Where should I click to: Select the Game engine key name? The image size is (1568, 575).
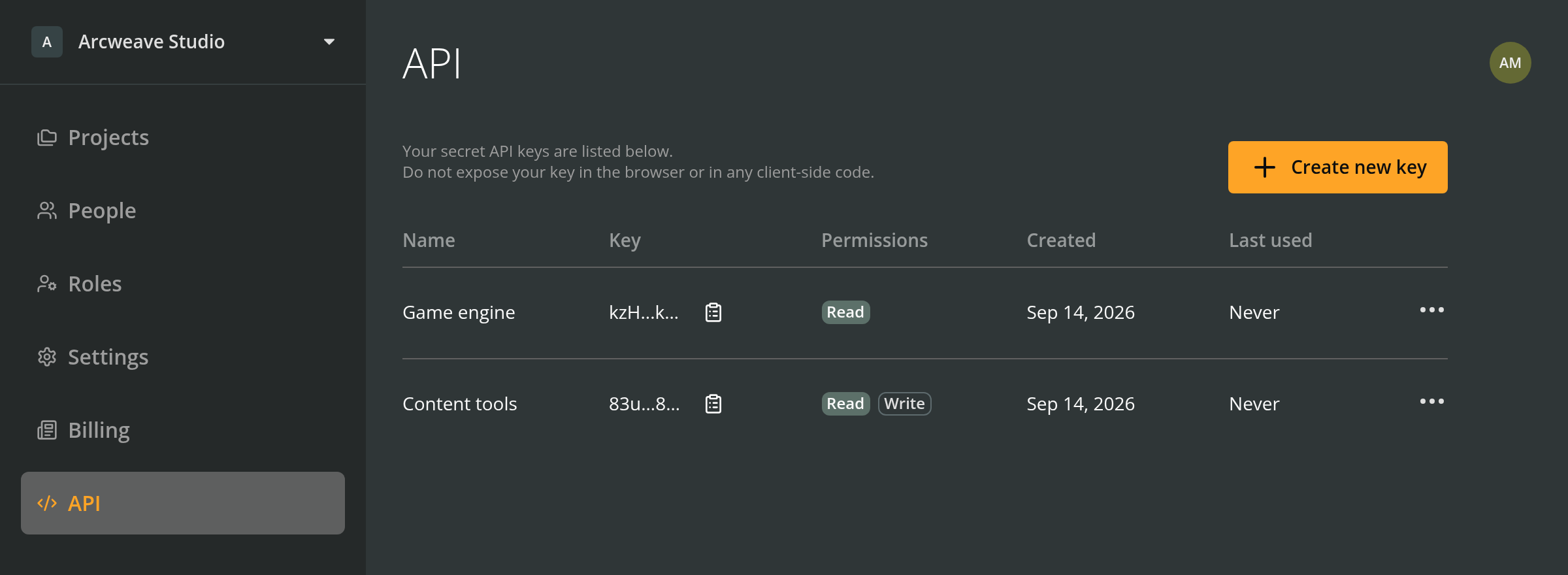[x=459, y=313]
